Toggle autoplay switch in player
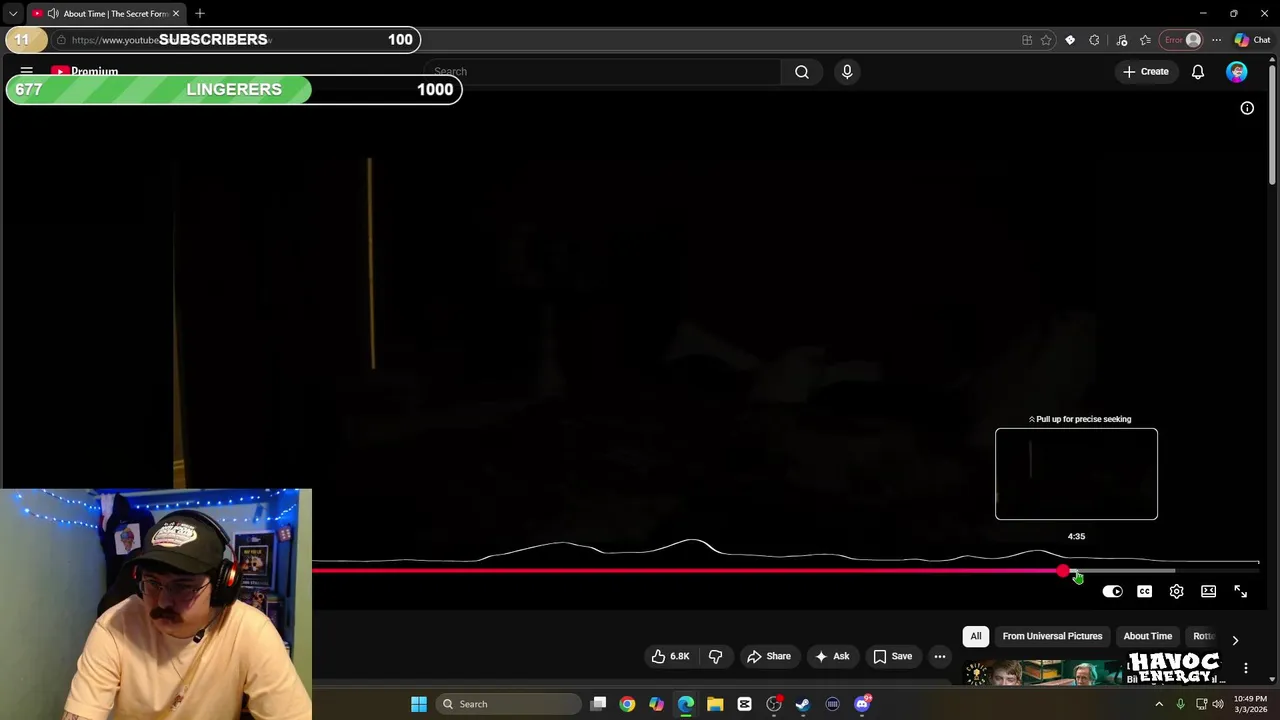Image resolution: width=1280 pixels, height=720 pixels. pyautogui.click(x=1112, y=592)
